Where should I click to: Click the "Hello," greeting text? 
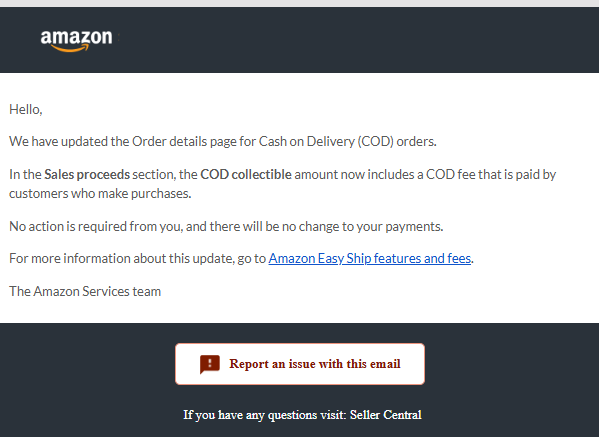pos(26,110)
